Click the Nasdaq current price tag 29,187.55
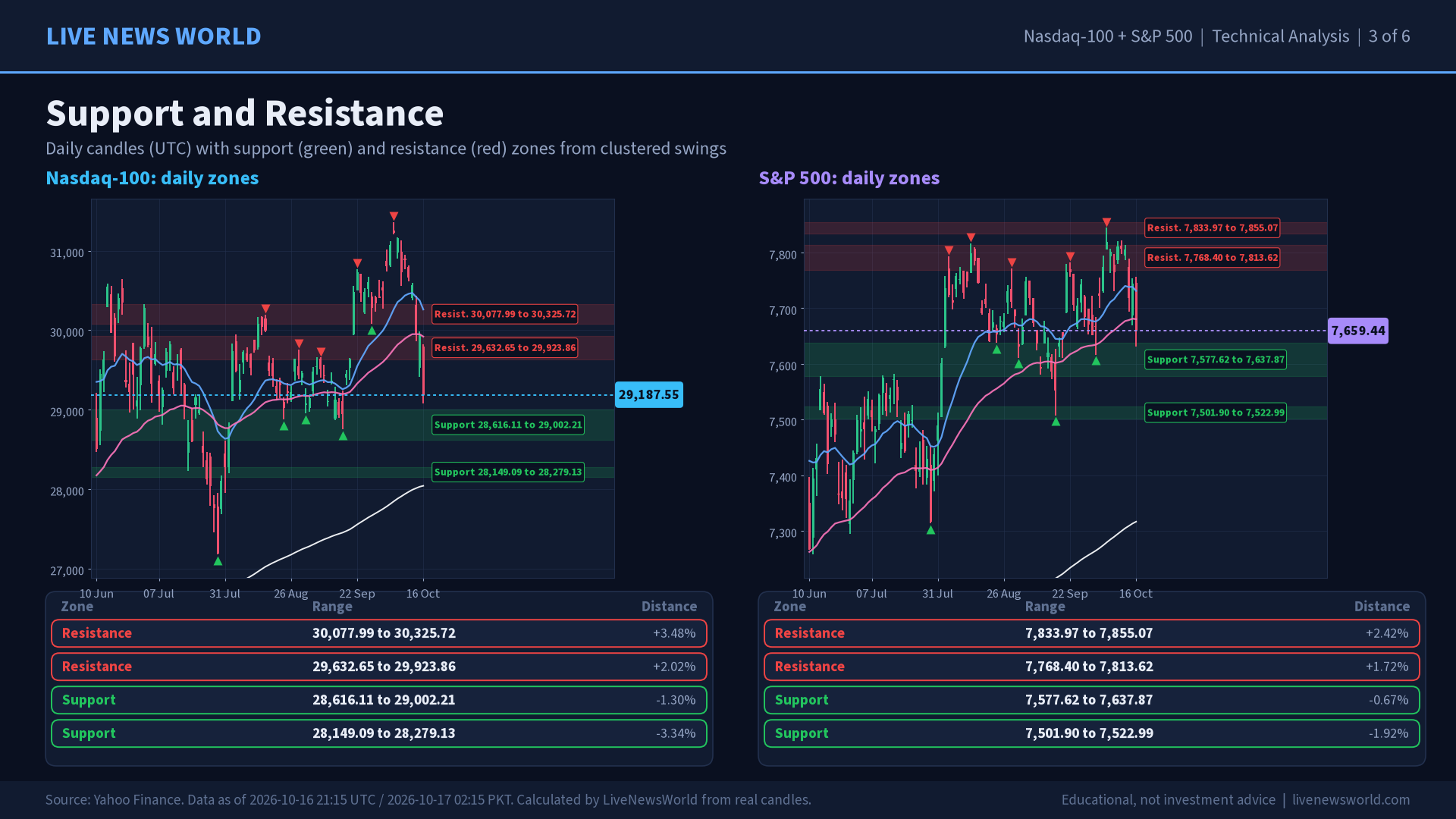Viewport: 1456px width, 819px height. pos(649,395)
